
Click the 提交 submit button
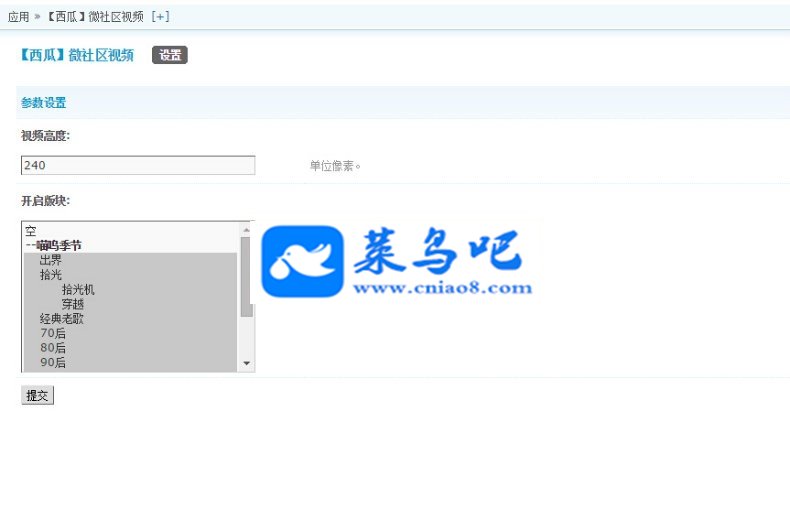[x=37, y=396]
